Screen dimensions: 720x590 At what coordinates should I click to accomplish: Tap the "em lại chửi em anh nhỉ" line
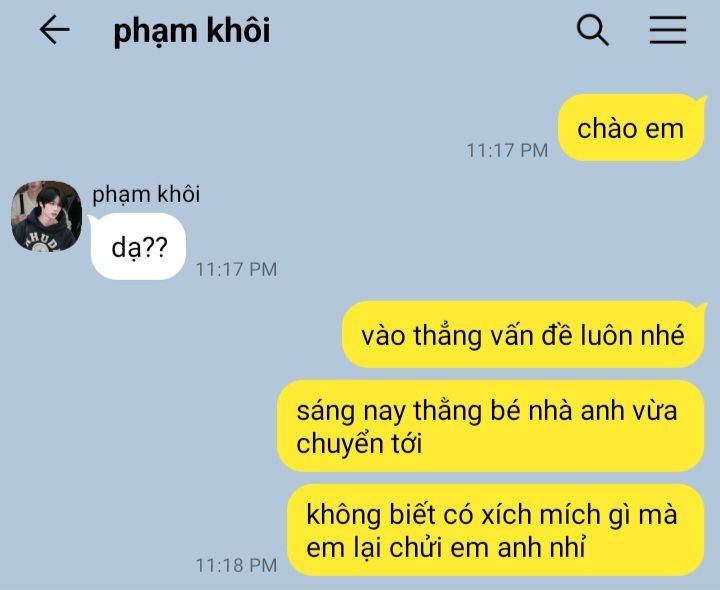[446, 548]
